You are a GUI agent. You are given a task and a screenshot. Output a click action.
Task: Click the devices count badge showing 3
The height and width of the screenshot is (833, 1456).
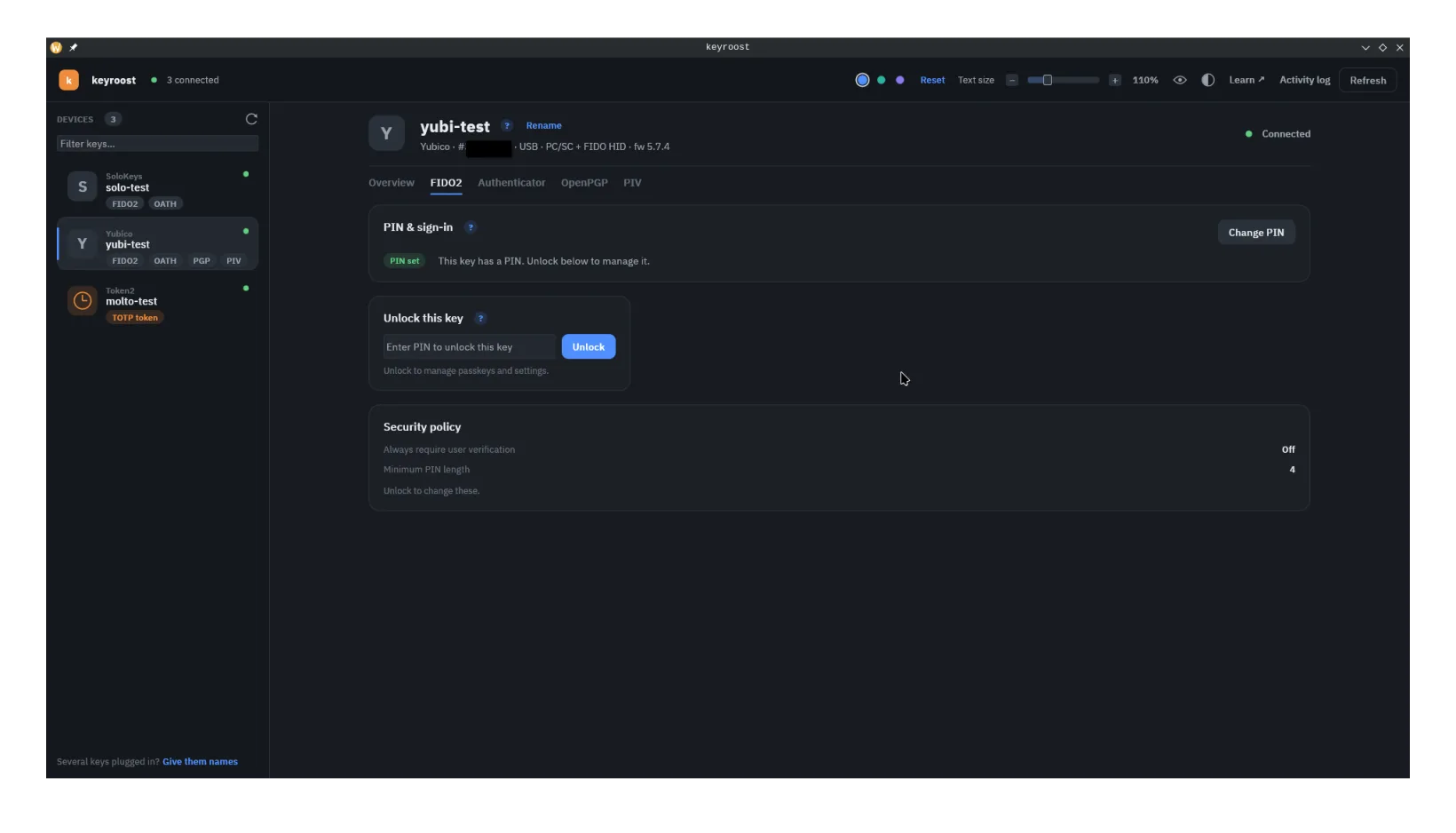tap(113, 119)
